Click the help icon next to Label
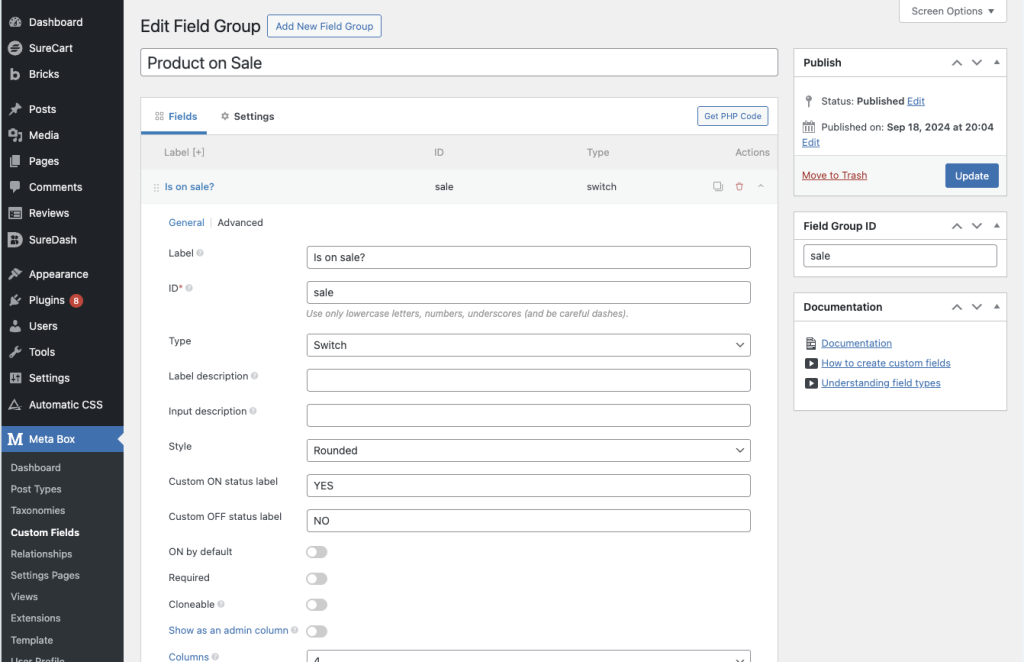The height and width of the screenshot is (662, 1024). [x=201, y=254]
